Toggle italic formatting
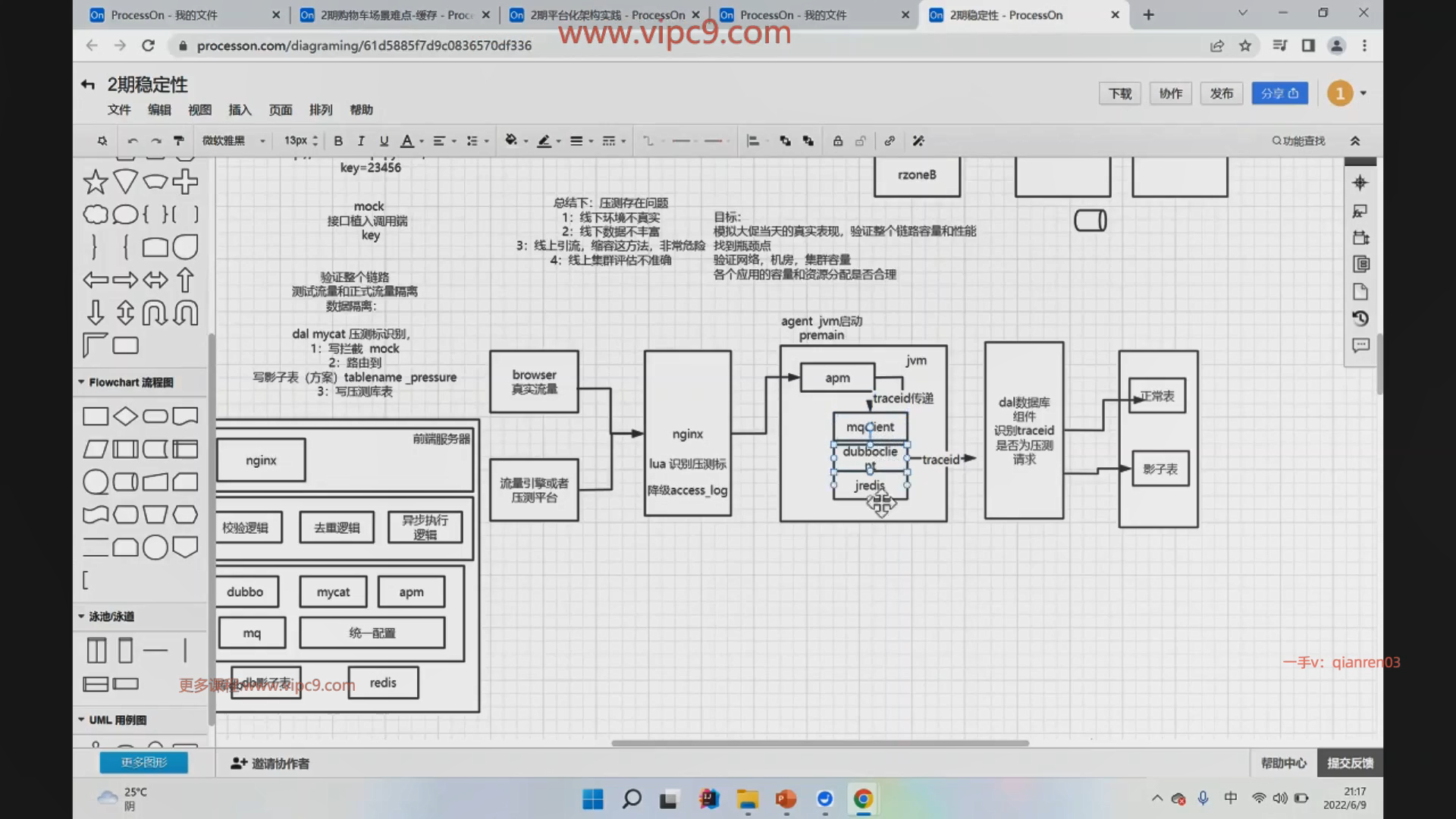 point(361,141)
